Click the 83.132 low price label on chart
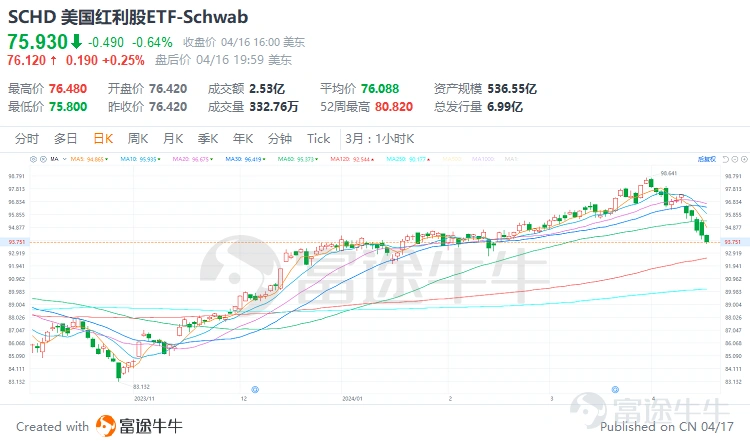The image size is (750, 447). (141, 386)
